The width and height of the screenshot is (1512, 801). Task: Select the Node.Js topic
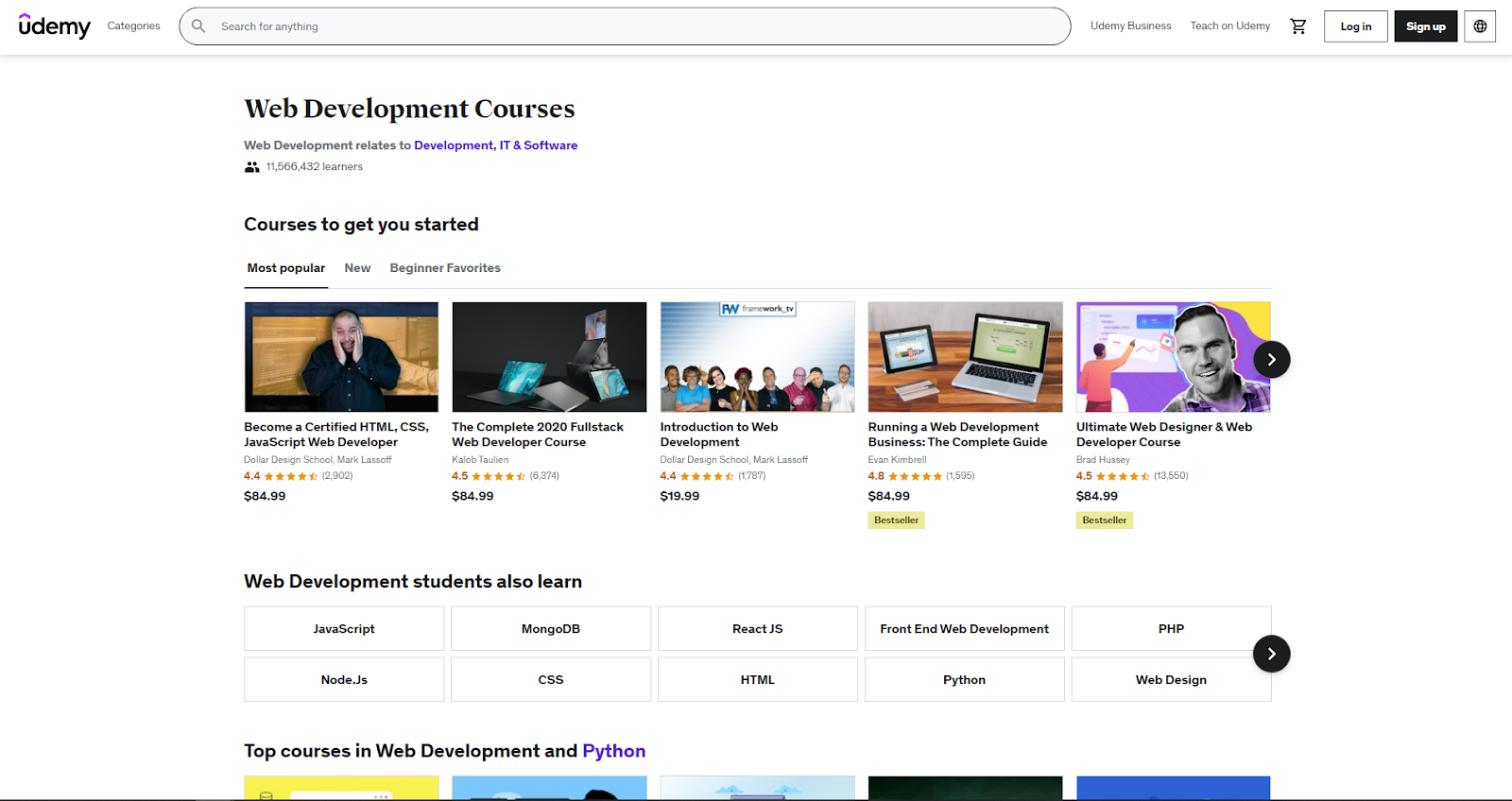(344, 680)
